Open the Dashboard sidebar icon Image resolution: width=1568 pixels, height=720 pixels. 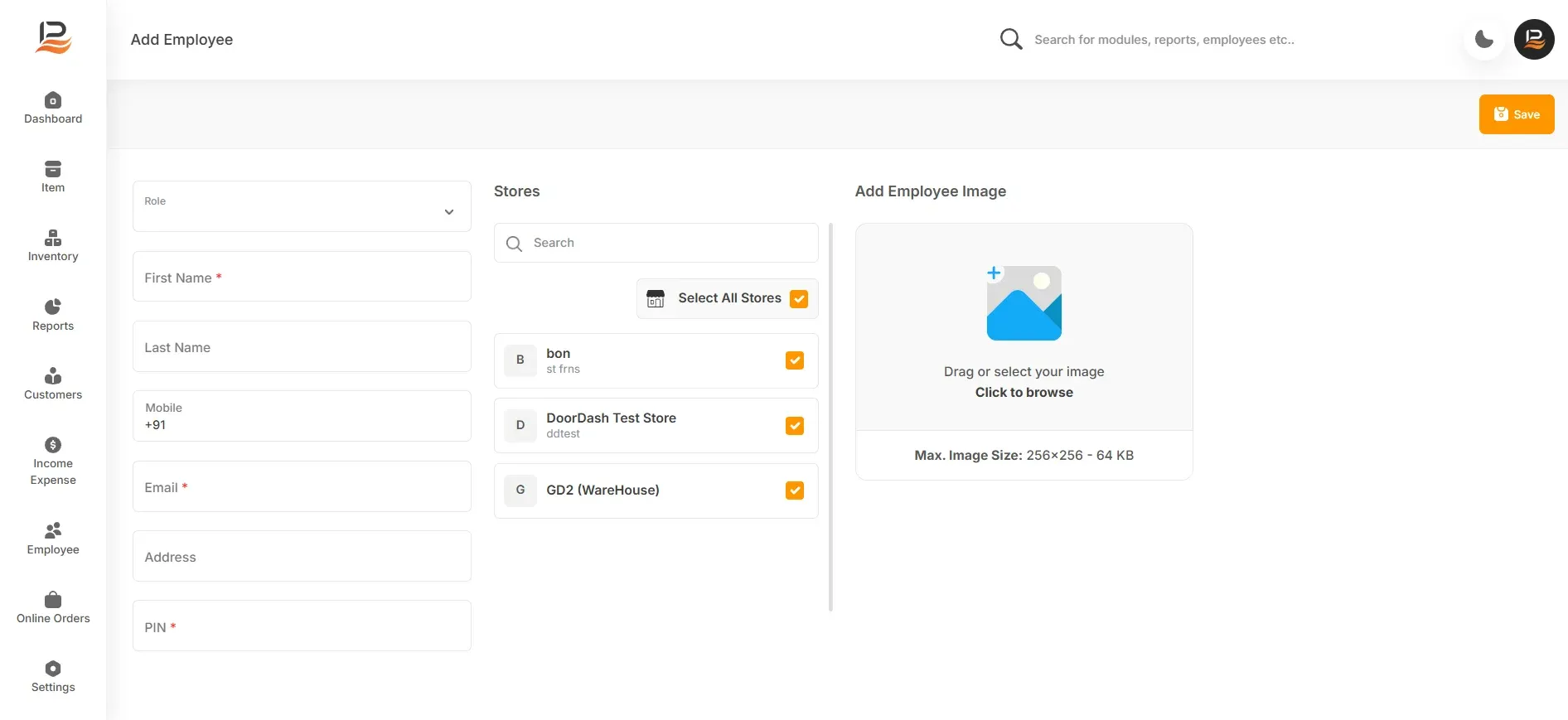tap(53, 100)
